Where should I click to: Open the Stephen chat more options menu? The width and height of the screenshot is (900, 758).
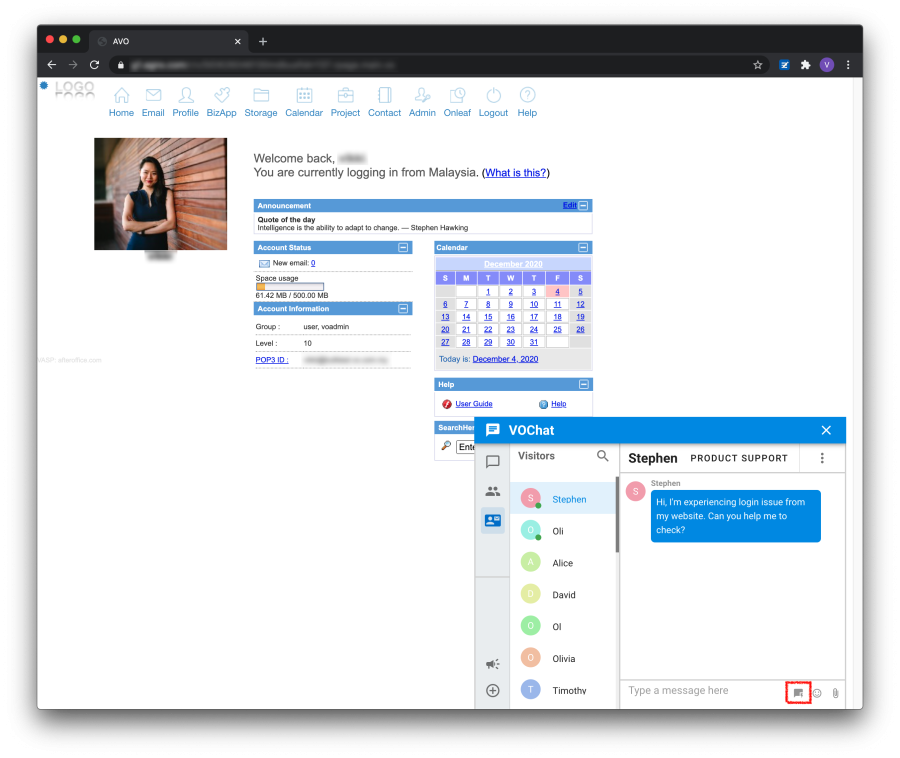[x=822, y=458]
